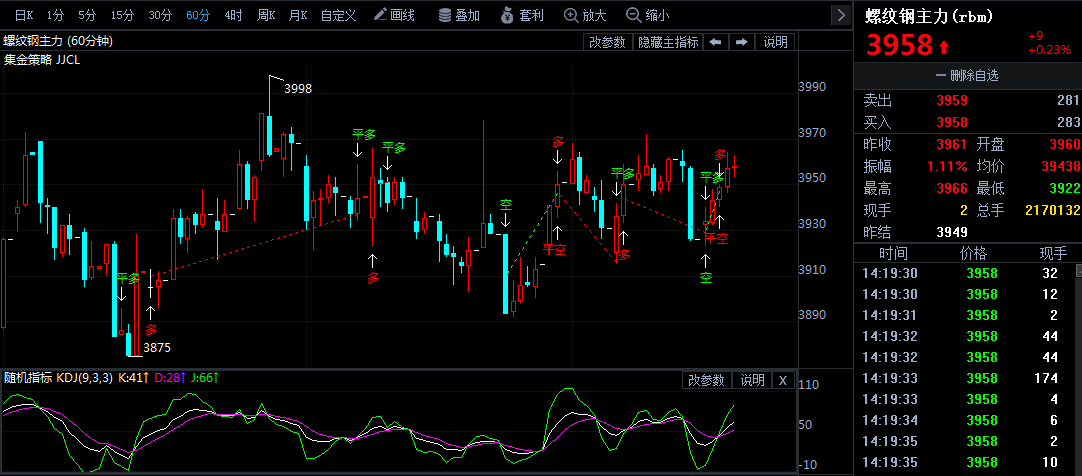Click 改参数 in KDJ panel
Image resolution: width=1082 pixels, height=476 pixels.
[x=707, y=380]
